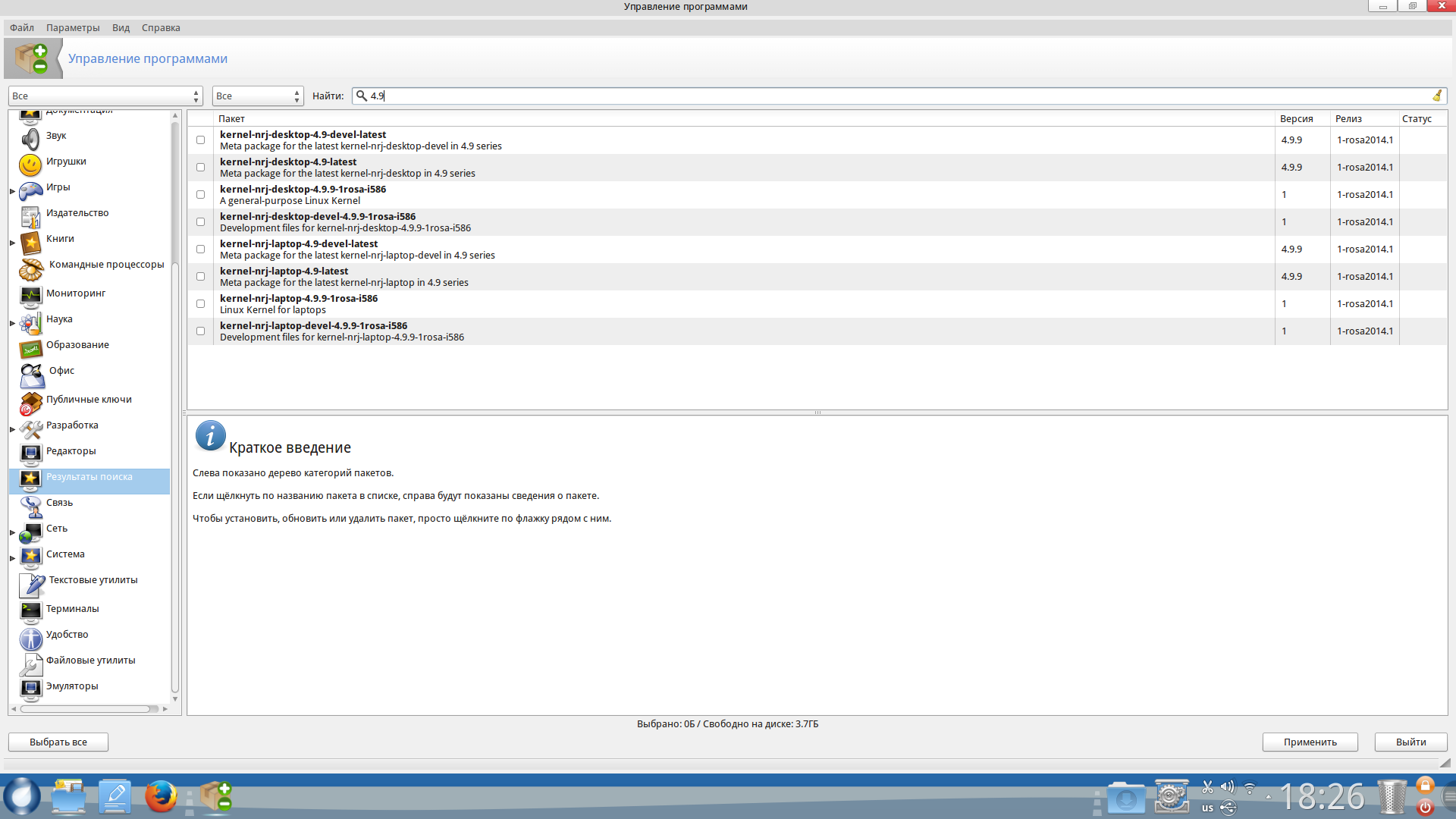Check kernel-nrj-desktop-4.9-devel-latest package checkbox
Viewport: 1456px width, 819px height.
[200, 140]
